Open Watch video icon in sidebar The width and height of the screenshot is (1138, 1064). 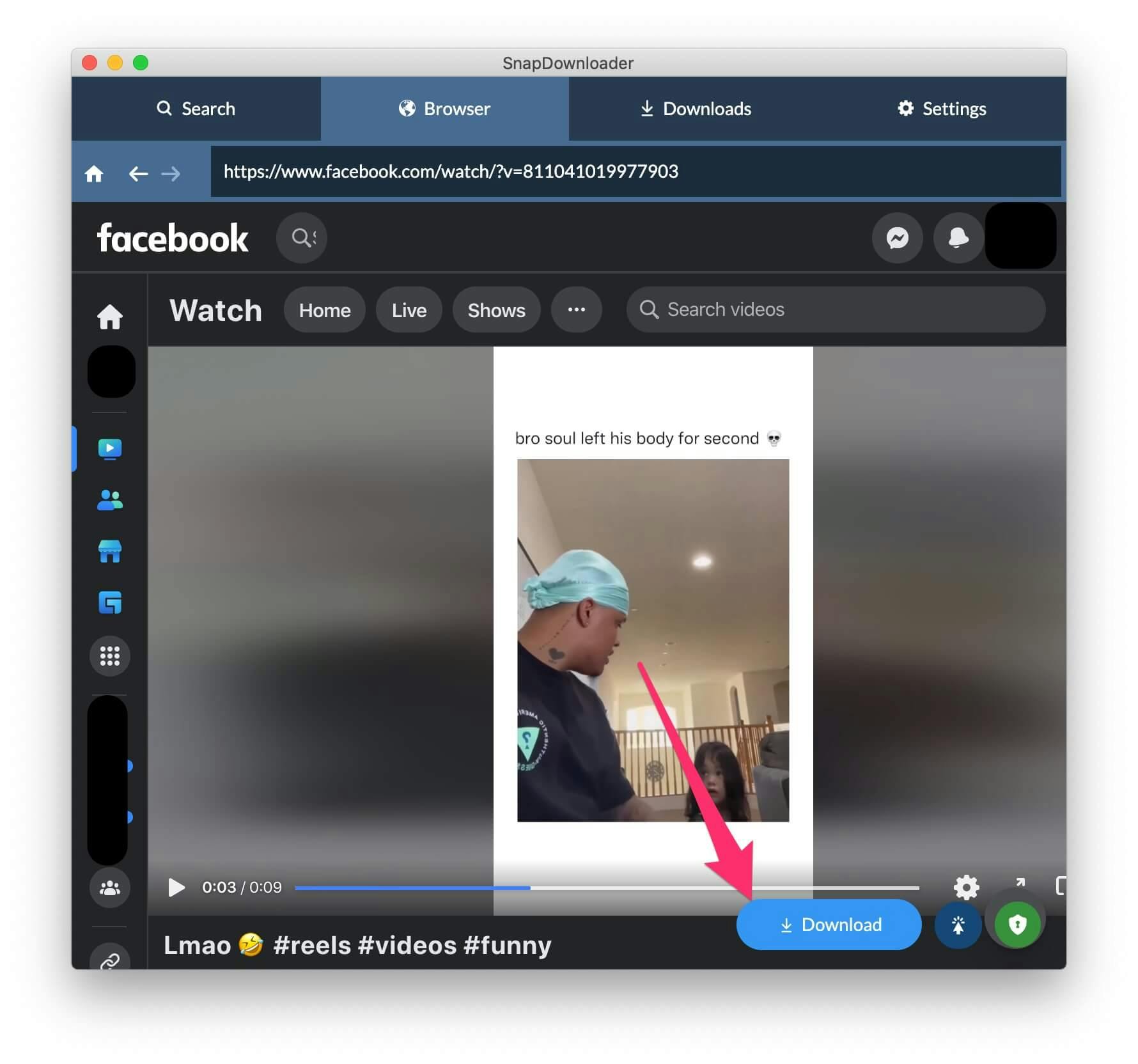(110, 449)
